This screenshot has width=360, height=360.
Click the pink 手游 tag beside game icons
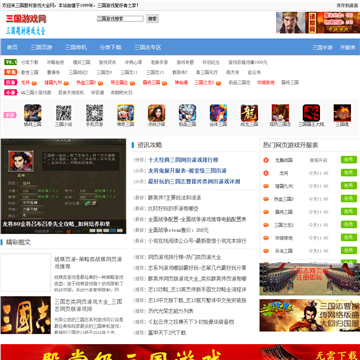coord(10,115)
